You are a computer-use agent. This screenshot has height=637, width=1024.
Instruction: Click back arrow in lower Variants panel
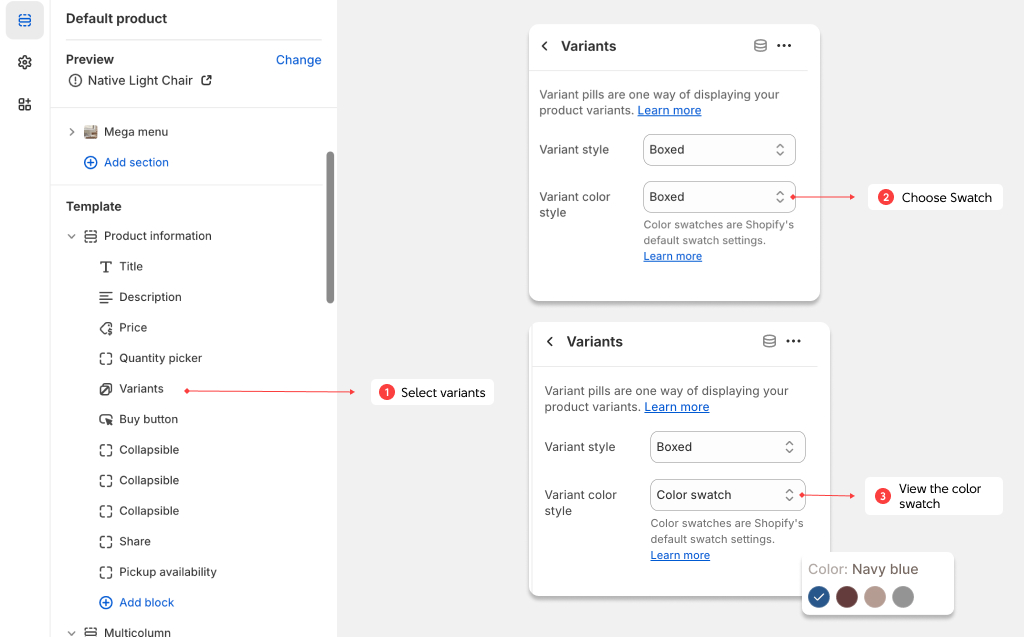tap(550, 342)
